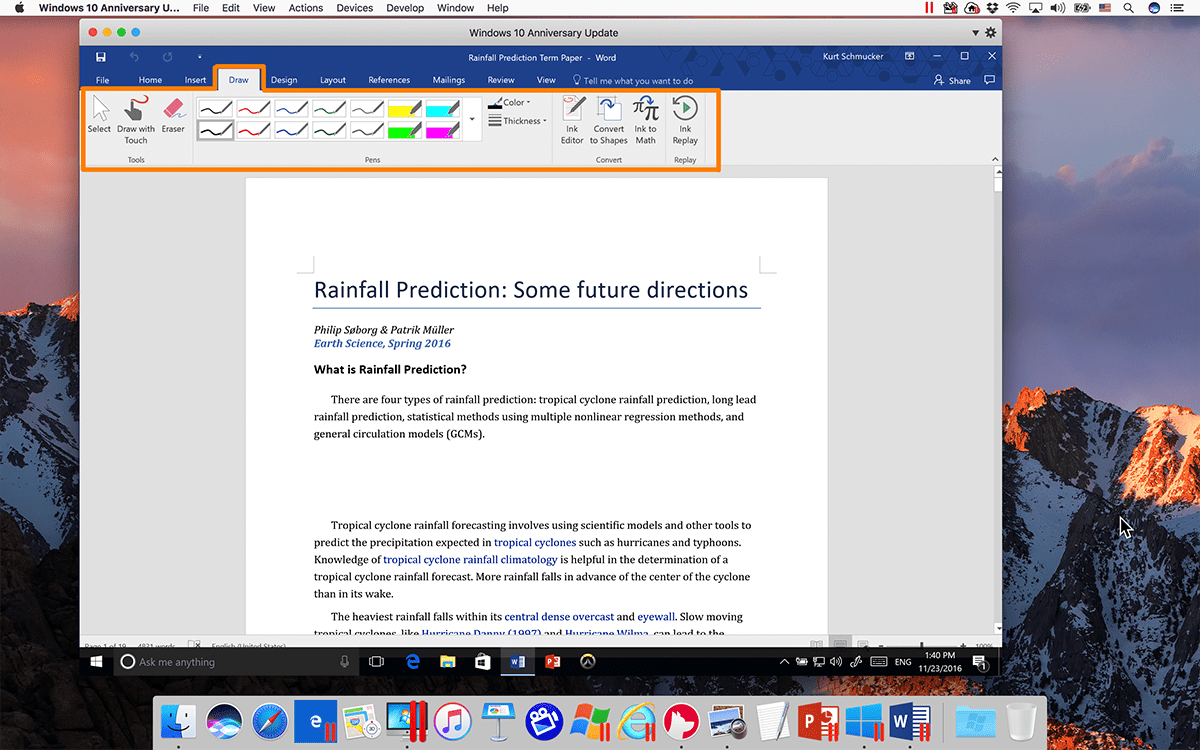The image size is (1200, 750).
Task: Start Ink Replay
Action: 685,120
